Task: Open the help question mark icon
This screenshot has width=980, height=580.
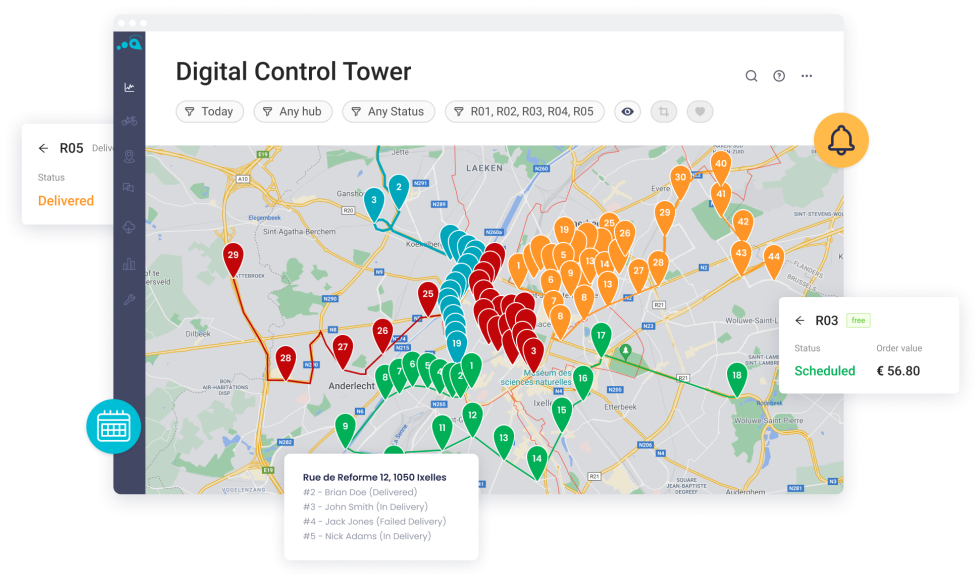Action: point(779,76)
